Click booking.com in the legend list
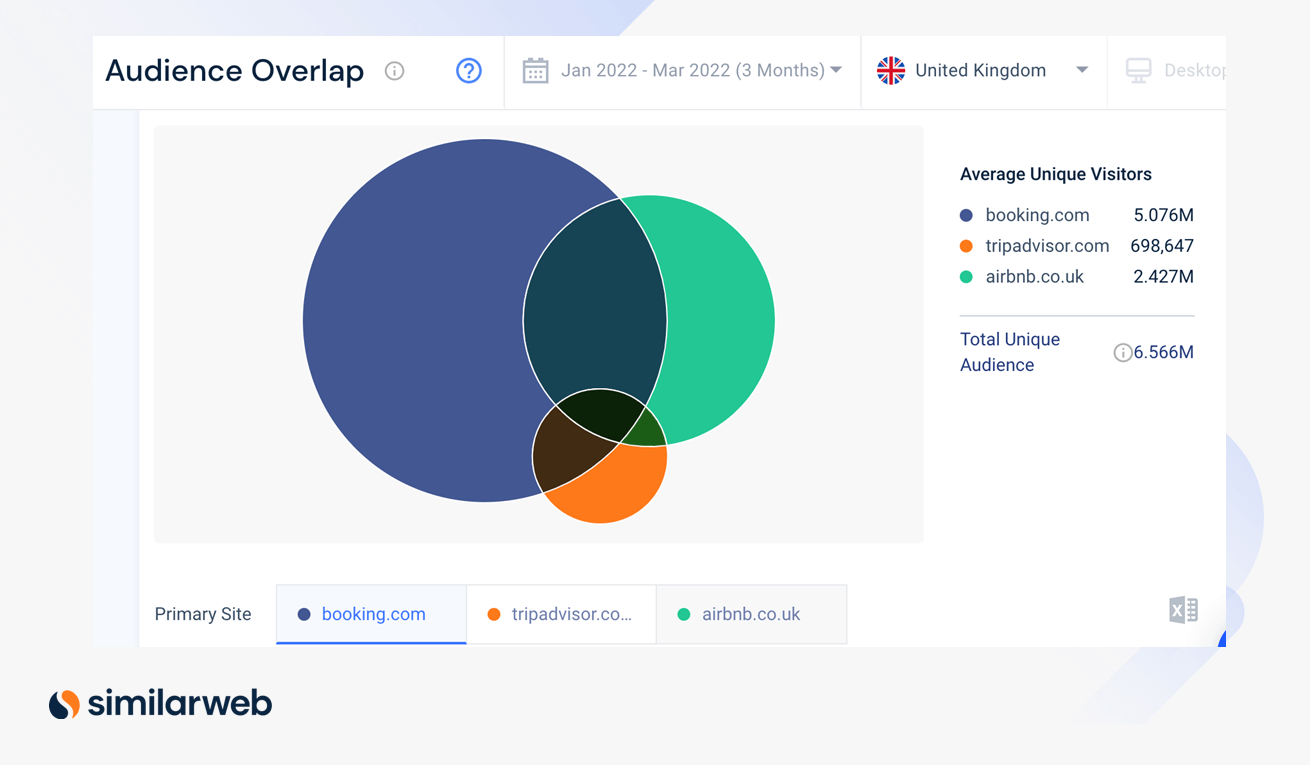This screenshot has width=1310, height=765. coord(1037,215)
